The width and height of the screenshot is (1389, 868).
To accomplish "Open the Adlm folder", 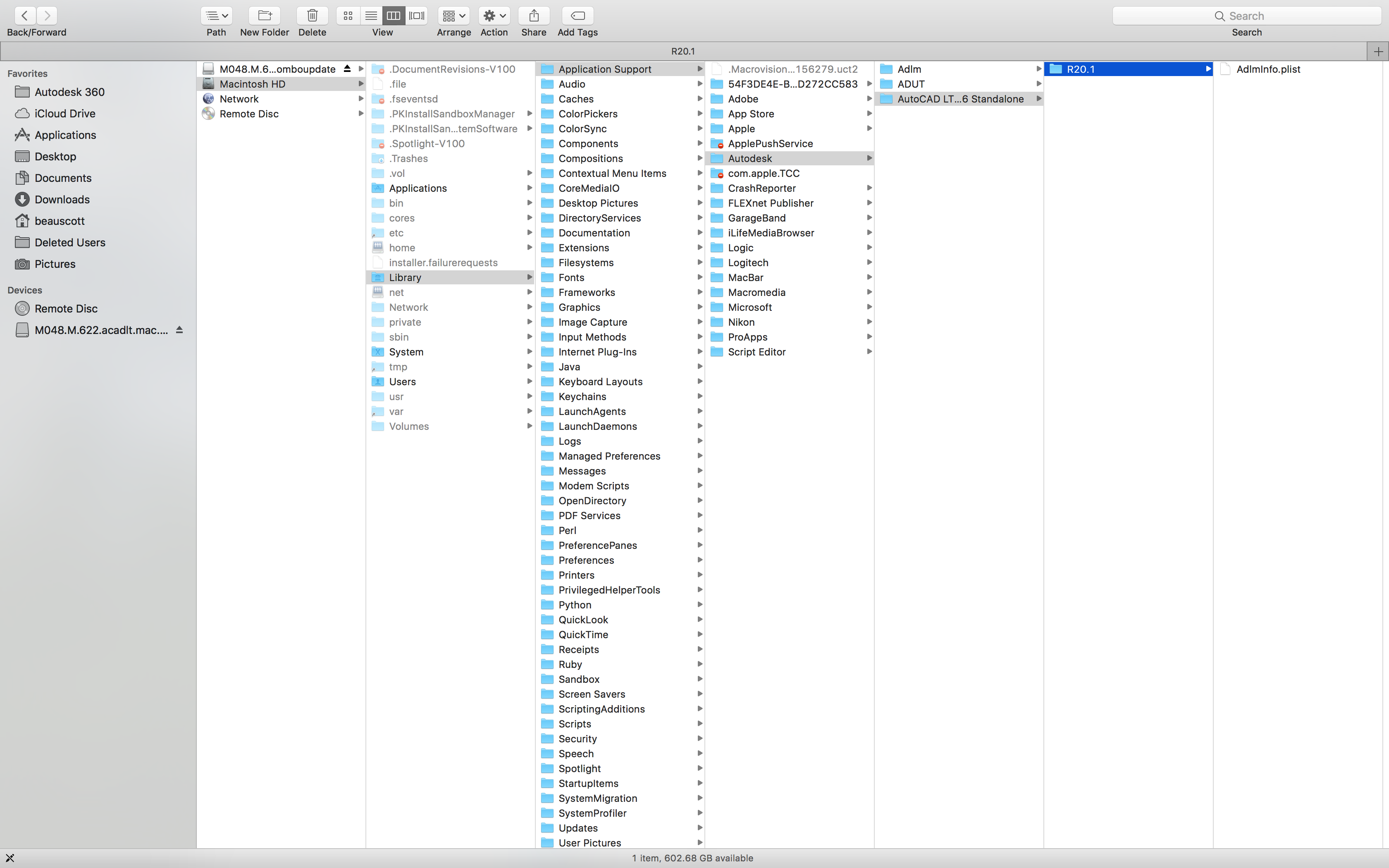I will (909, 69).
